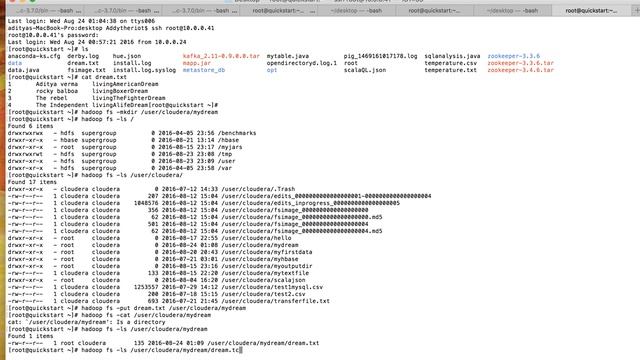
Task: Select the /user/cloudera/myhbase path
Action: (x=260, y=259)
